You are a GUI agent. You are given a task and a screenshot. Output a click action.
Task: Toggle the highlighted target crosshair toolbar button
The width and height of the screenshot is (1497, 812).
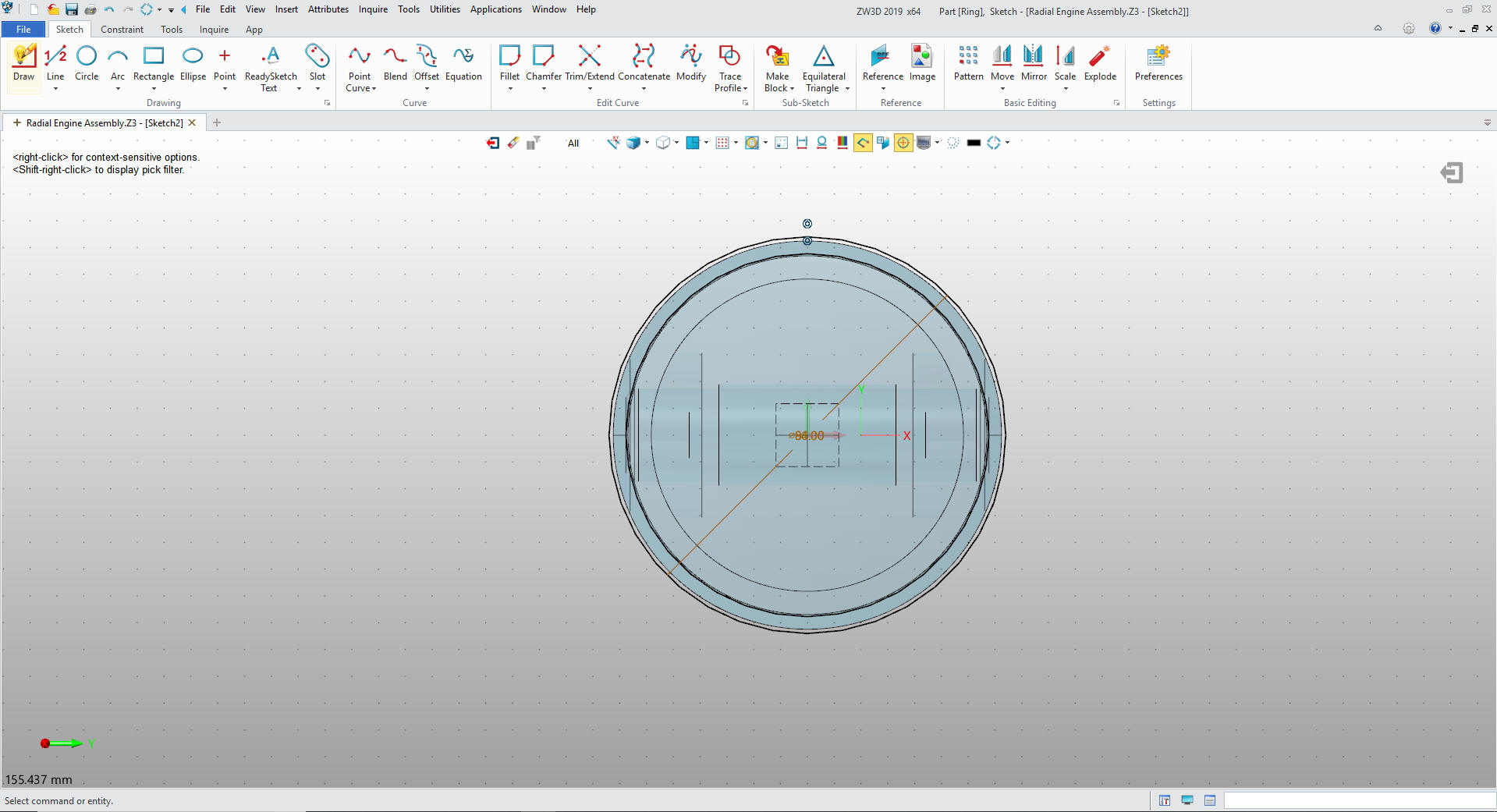pyautogui.click(x=903, y=143)
